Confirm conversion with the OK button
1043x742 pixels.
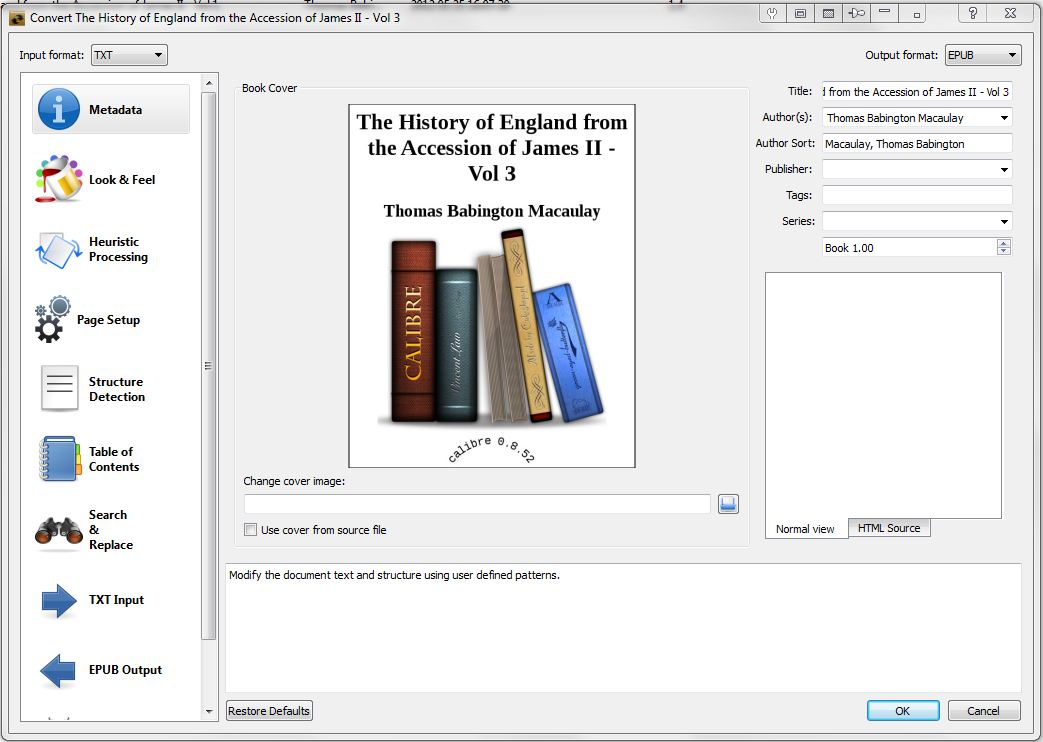903,711
